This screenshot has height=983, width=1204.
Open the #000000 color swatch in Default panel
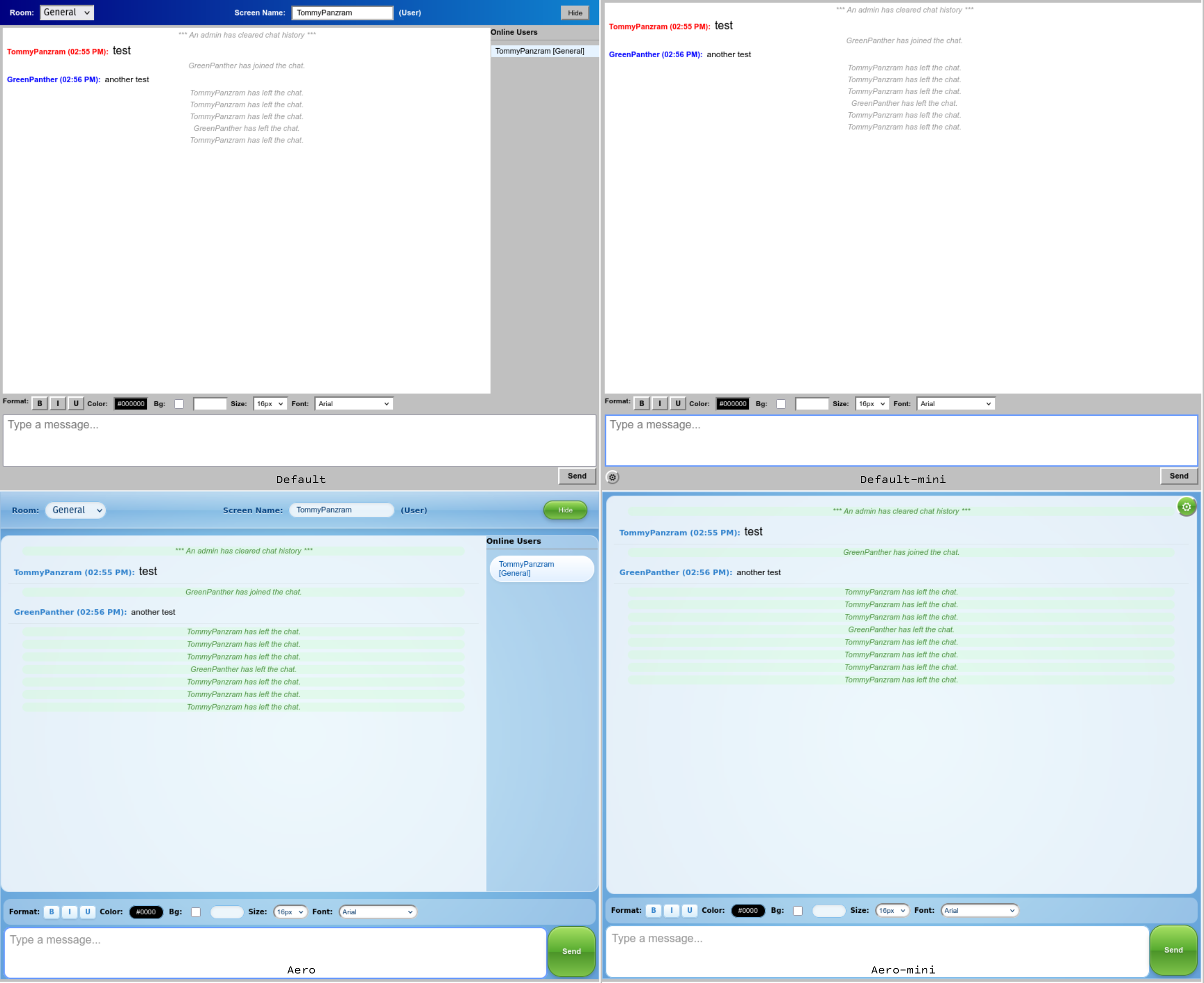[x=131, y=404]
